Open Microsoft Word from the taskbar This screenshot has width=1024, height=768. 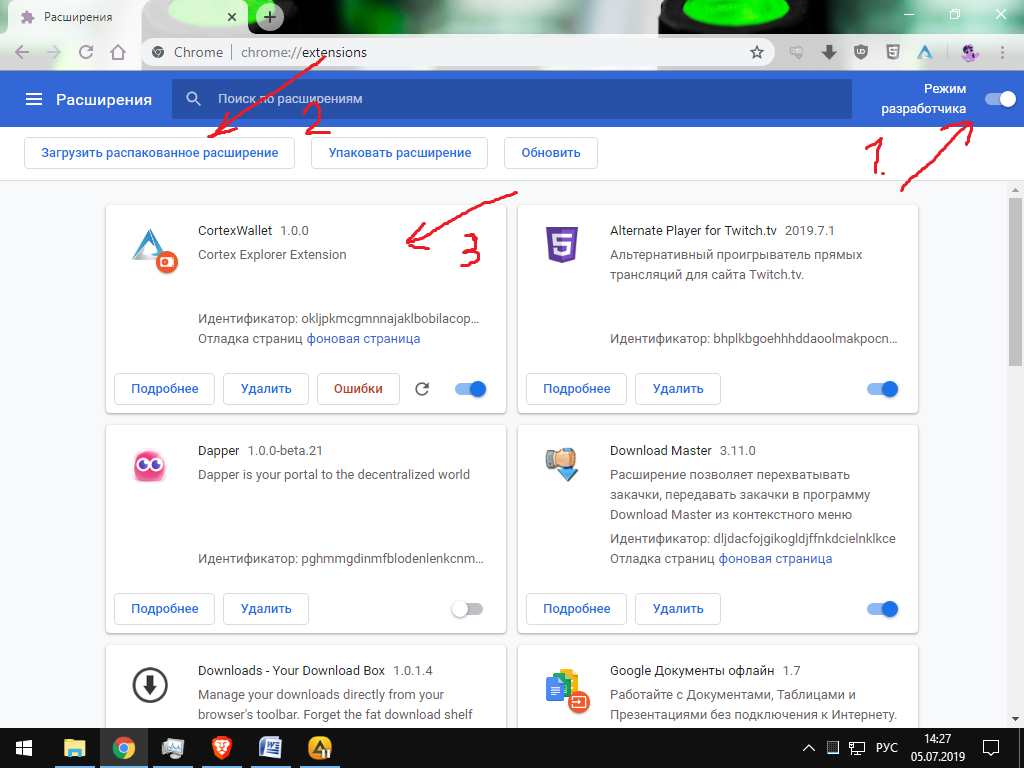click(270, 748)
